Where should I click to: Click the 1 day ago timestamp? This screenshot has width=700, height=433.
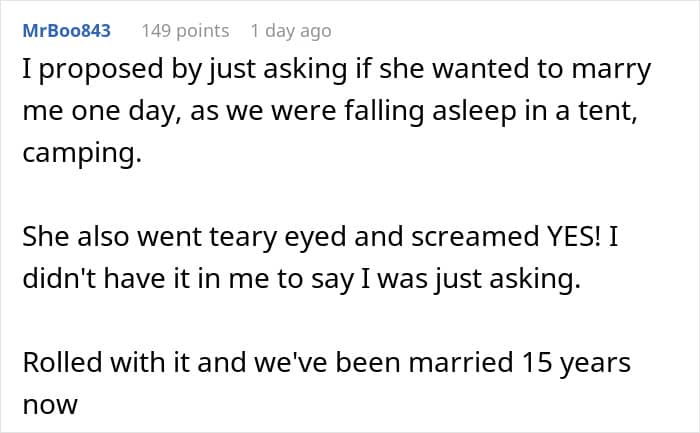tap(291, 31)
